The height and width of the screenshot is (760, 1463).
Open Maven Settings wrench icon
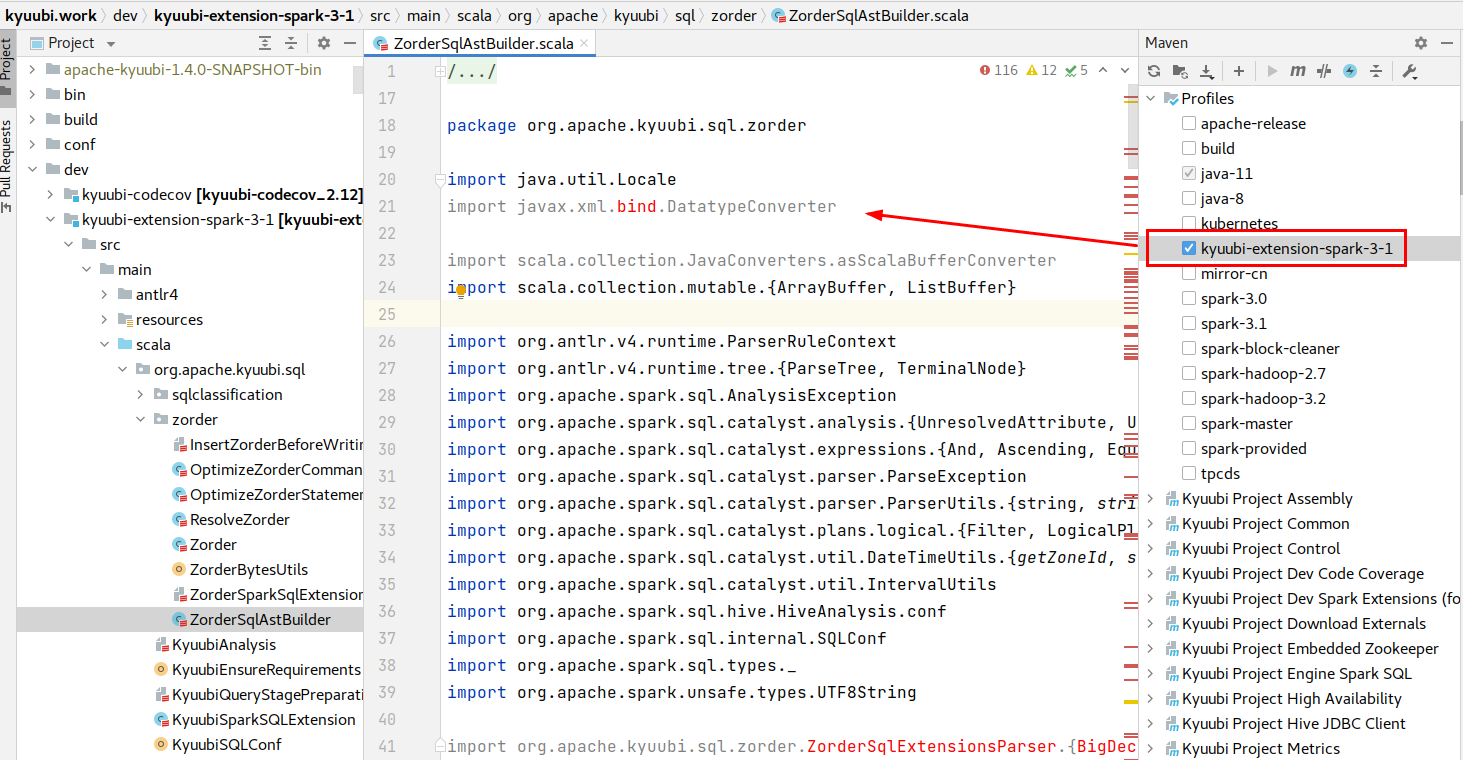pyautogui.click(x=1410, y=71)
